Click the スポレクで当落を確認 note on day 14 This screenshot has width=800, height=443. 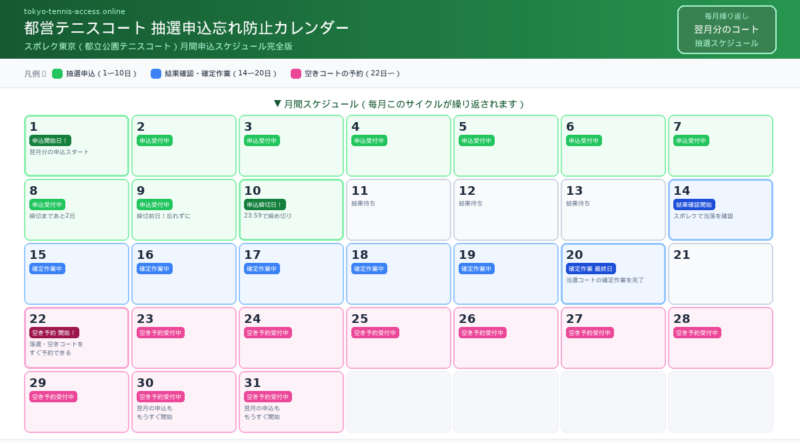click(x=703, y=216)
